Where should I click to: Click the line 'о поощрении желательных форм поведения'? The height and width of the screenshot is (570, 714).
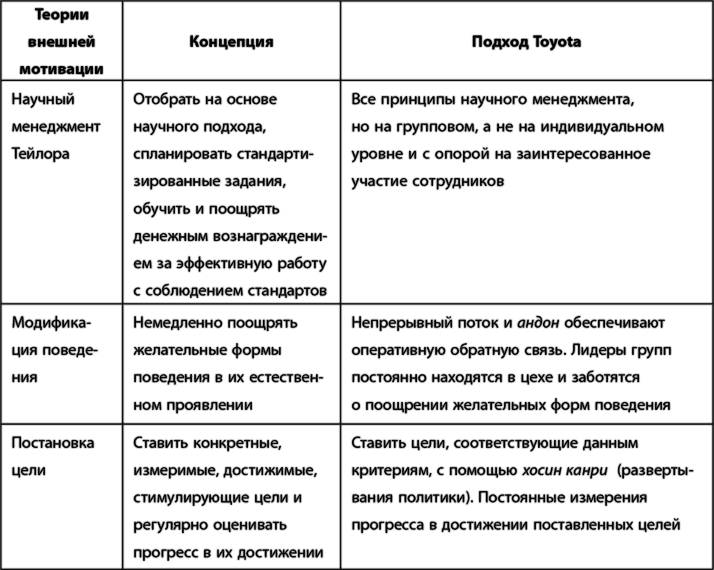click(511, 405)
